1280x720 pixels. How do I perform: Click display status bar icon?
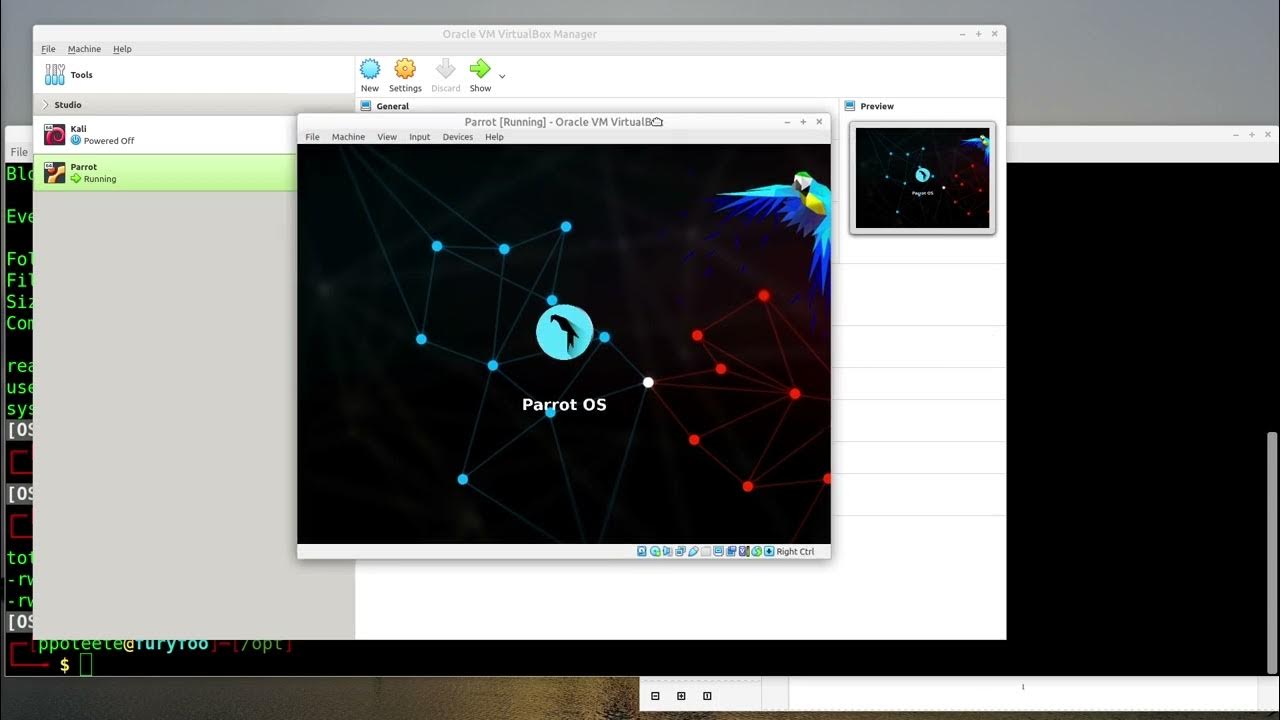(718, 551)
